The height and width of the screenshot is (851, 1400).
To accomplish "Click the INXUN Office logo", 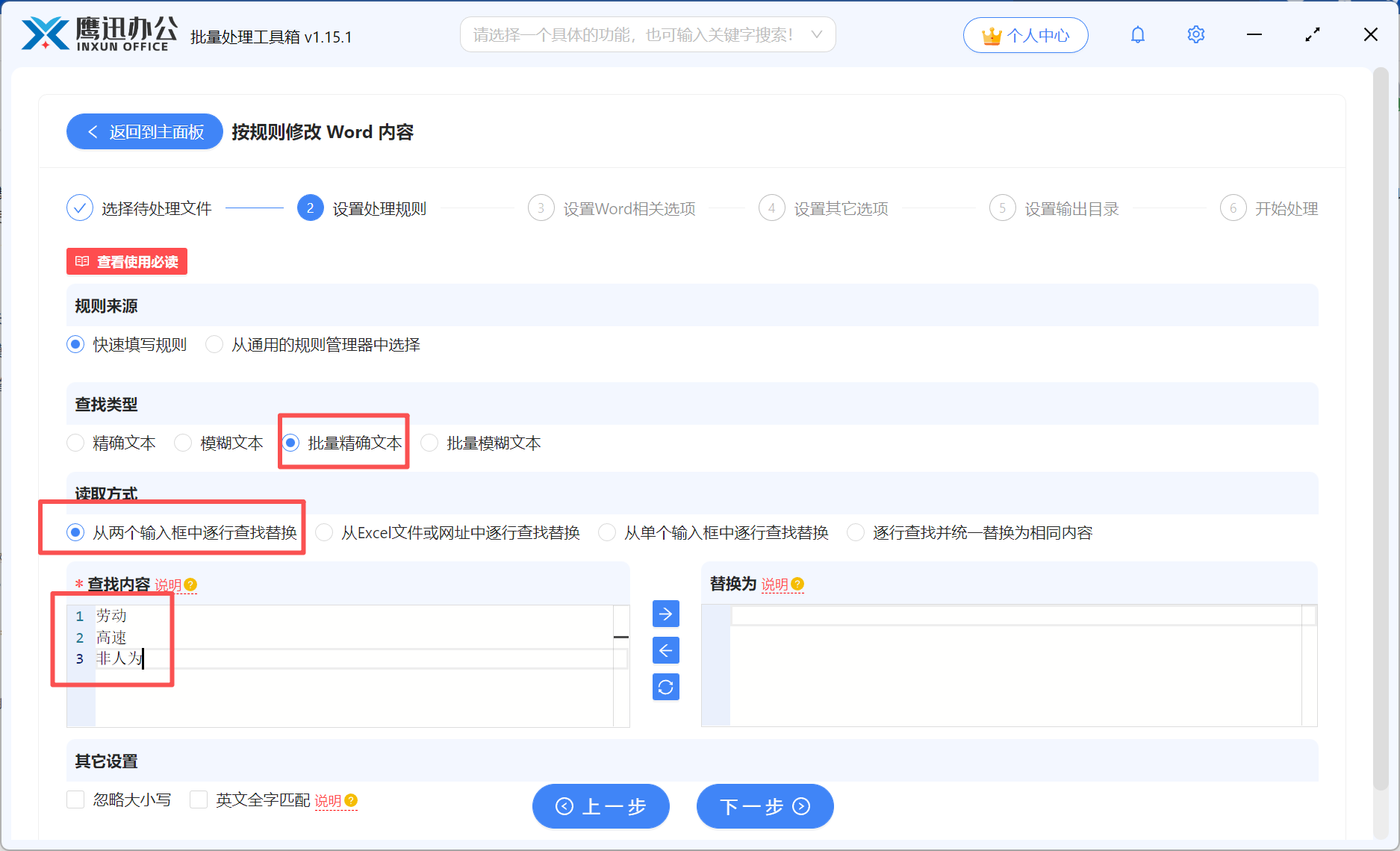I will (99, 34).
